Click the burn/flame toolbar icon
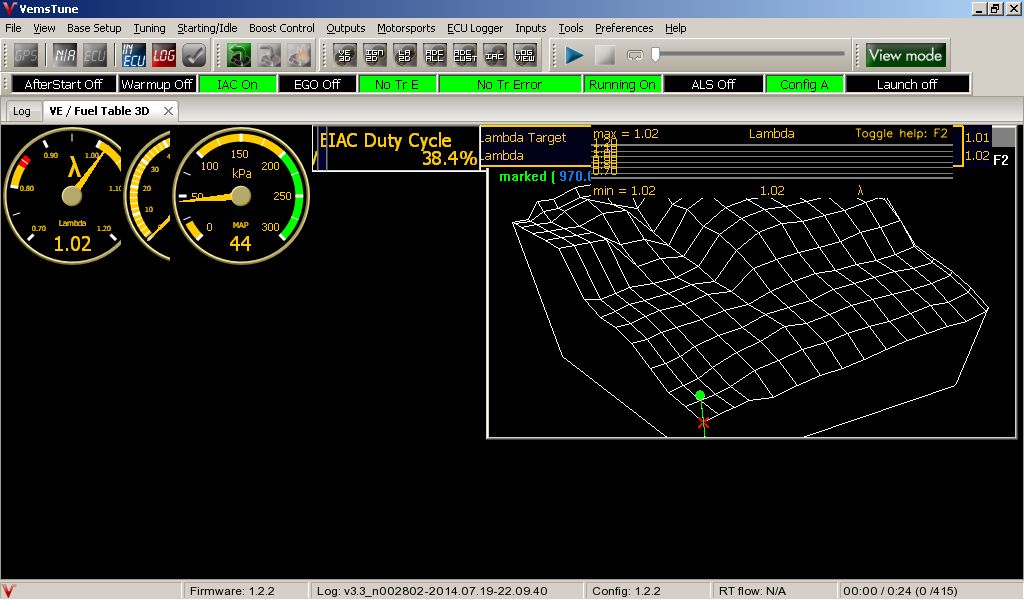Screen dimensions: 1024x600 [298, 55]
